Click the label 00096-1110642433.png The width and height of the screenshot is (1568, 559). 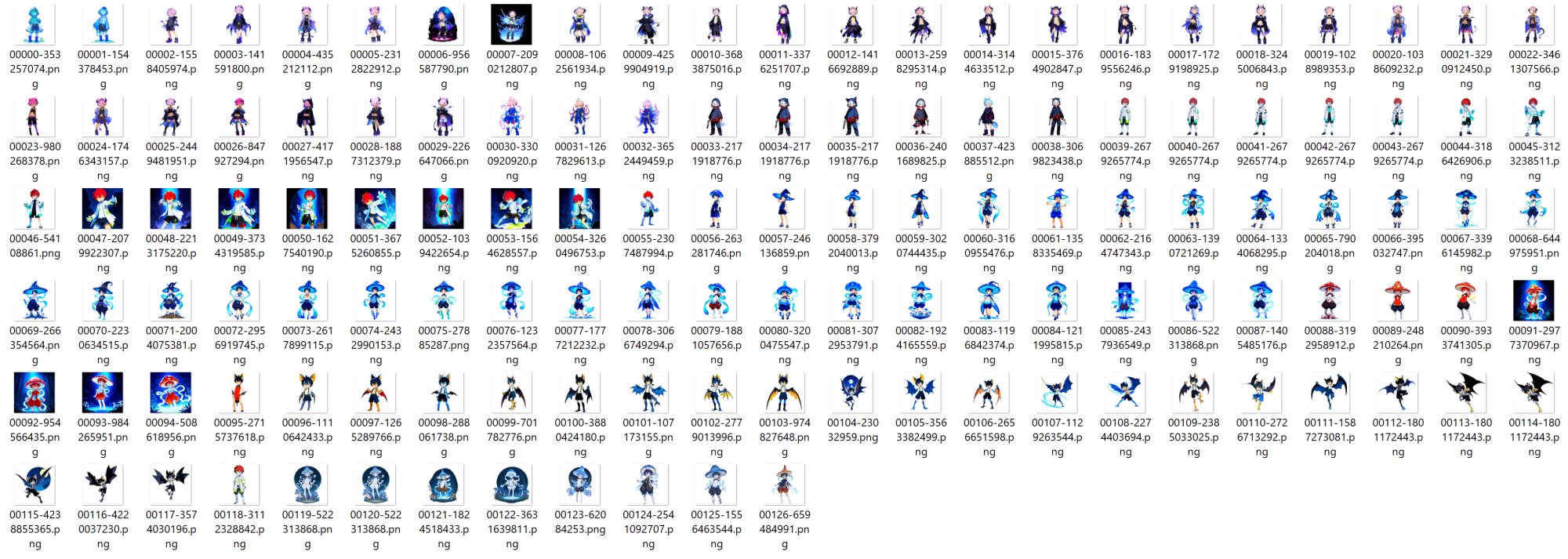(x=307, y=437)
